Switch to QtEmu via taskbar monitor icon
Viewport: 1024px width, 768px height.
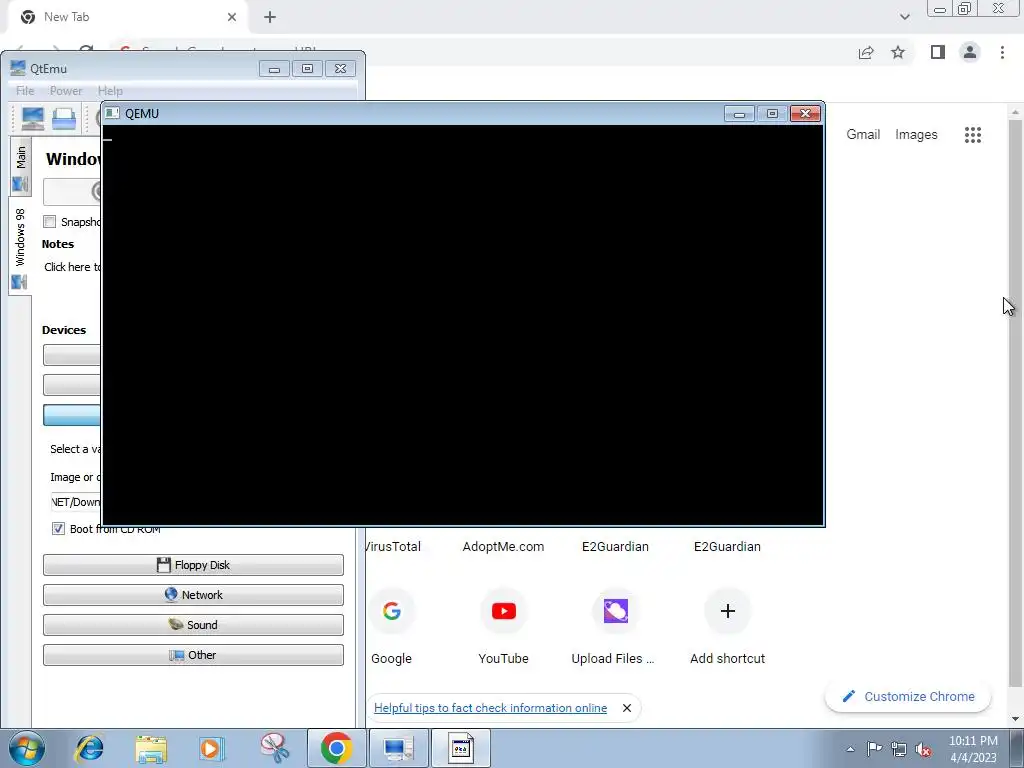click(x=398, y=748)
